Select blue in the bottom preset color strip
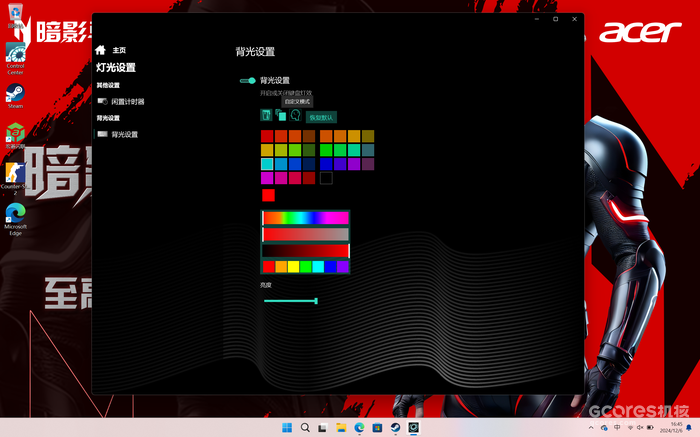This screenshot has height=437, width=700. pyautogui.click(x=330, y=267)
